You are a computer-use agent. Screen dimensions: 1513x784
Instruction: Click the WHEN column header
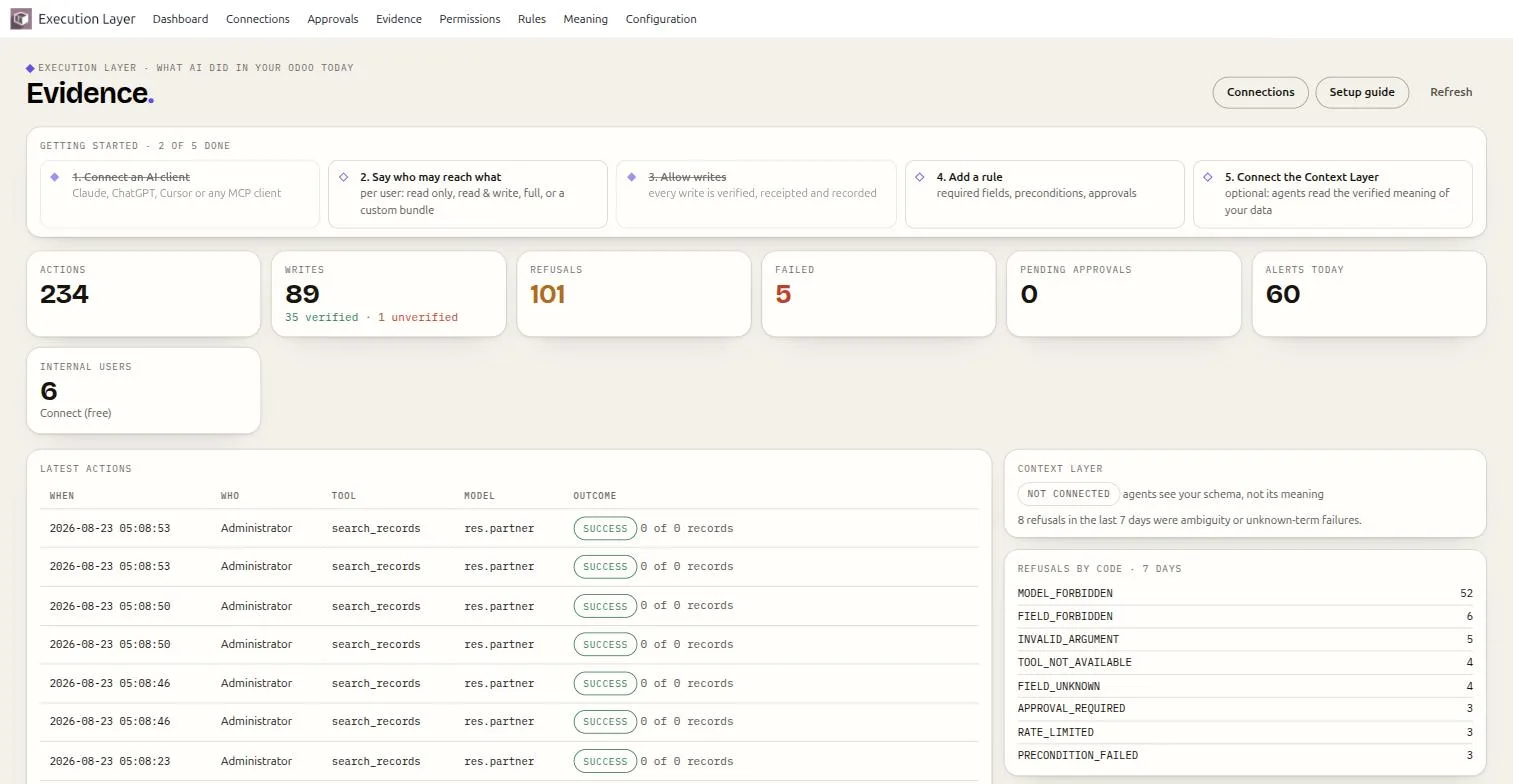pyautogui.click(x=62, y=496)
